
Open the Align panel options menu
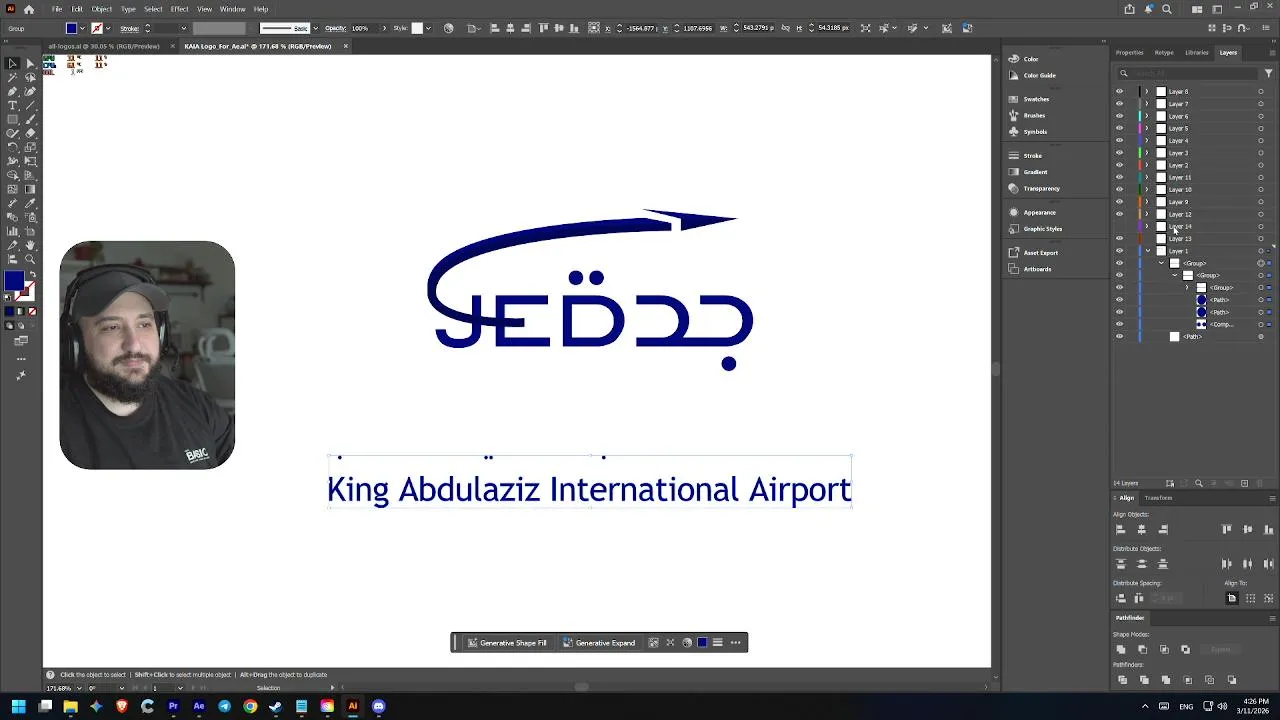click(1272, 498)
